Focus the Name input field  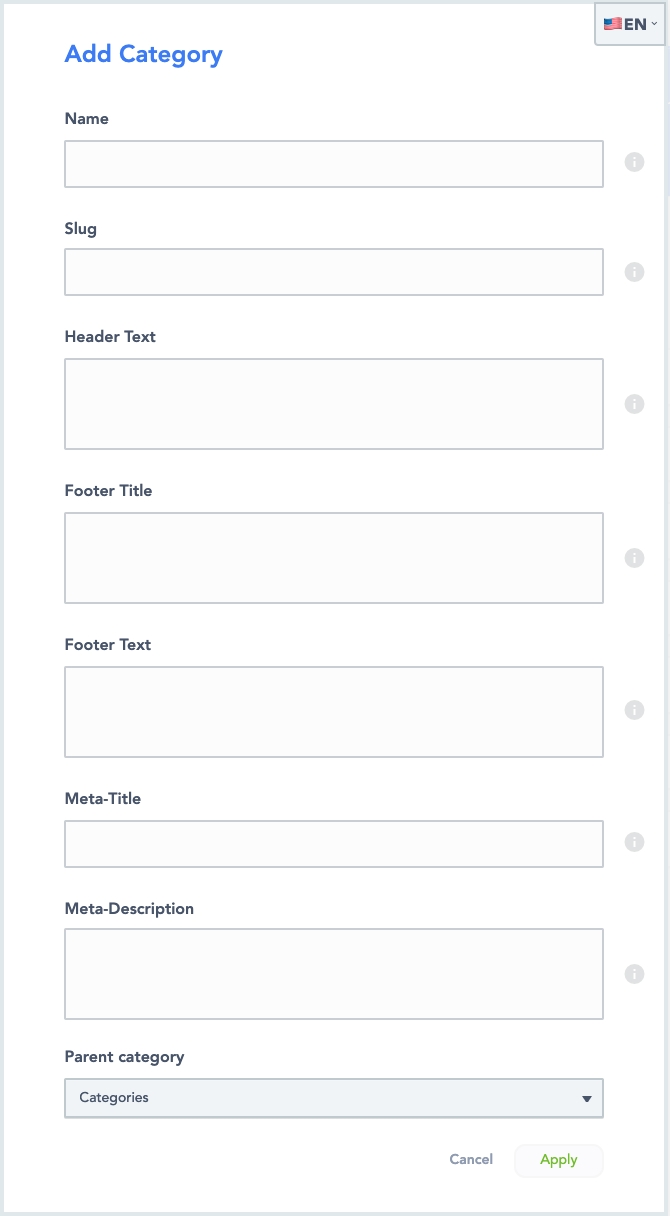[x=334, y=164]
